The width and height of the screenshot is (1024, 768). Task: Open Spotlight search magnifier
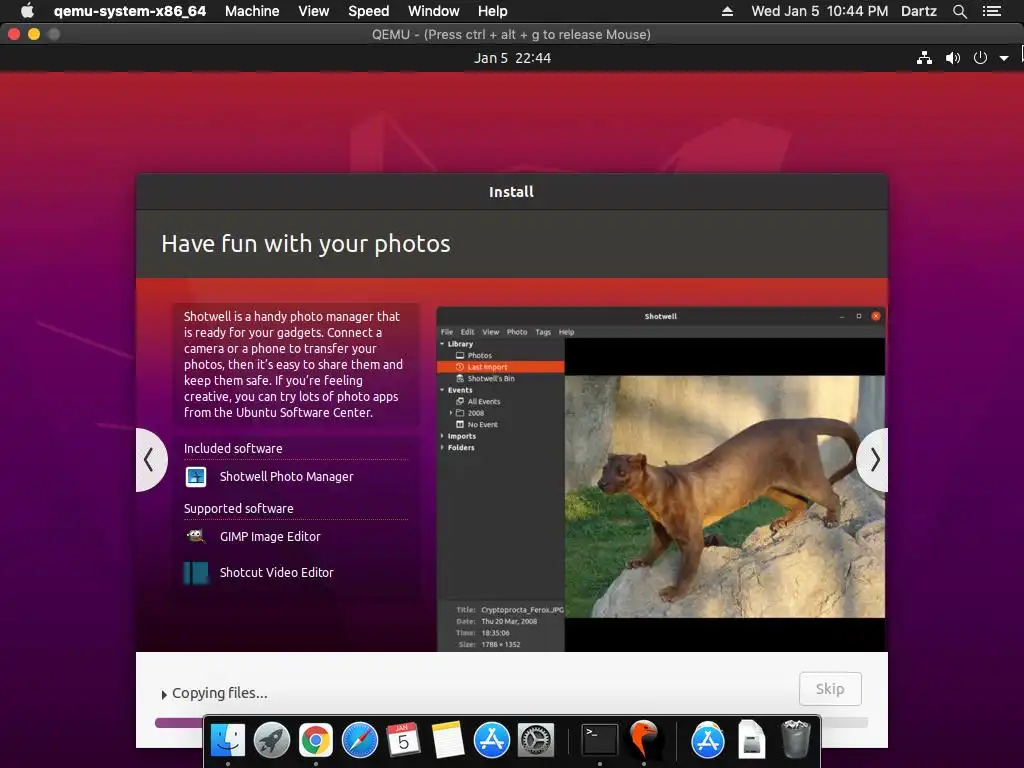(x=959, y=11)
